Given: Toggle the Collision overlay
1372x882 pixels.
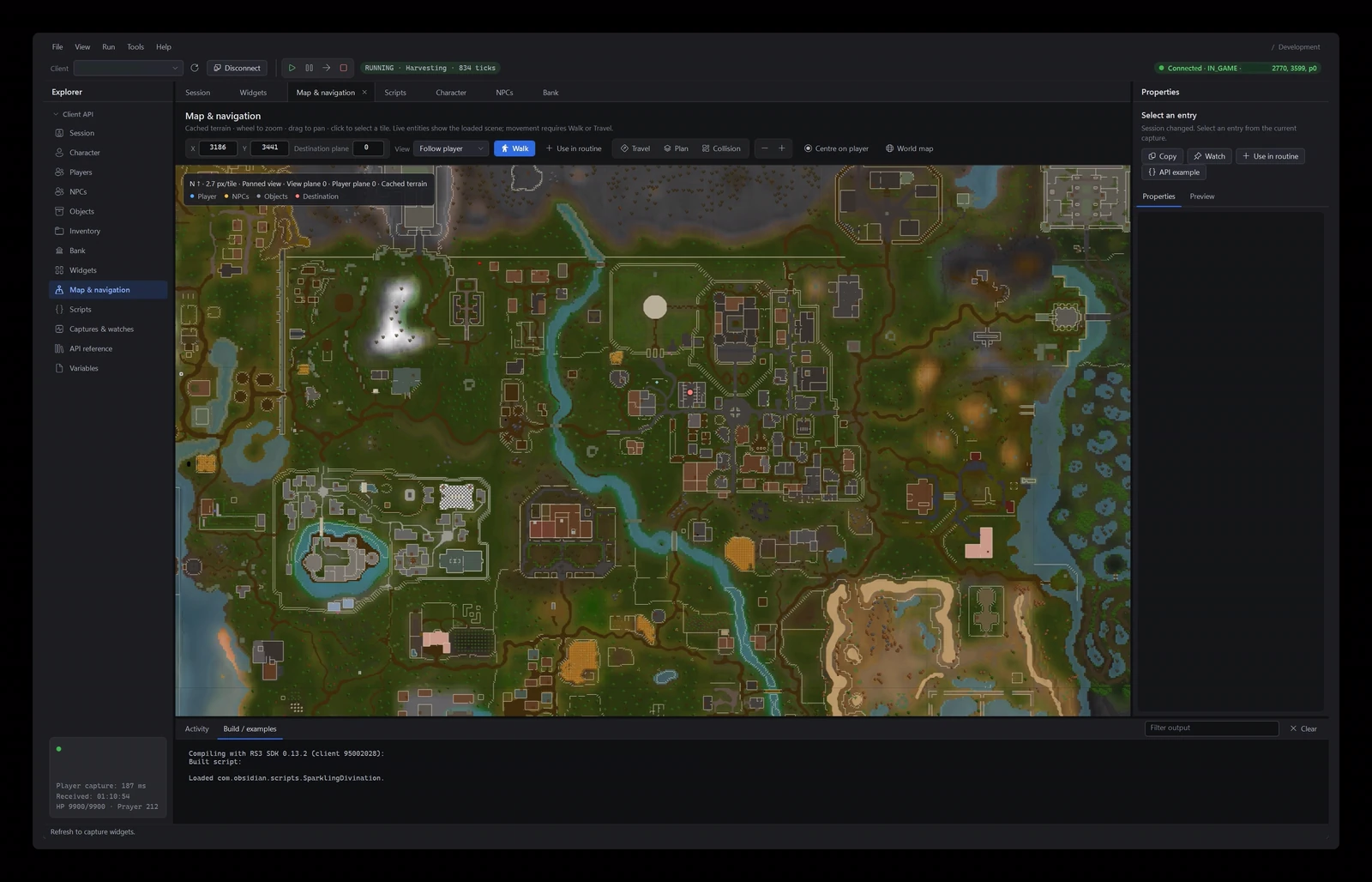Looking at the screenshot, I should pyautogui.click(x=721, y=148).
